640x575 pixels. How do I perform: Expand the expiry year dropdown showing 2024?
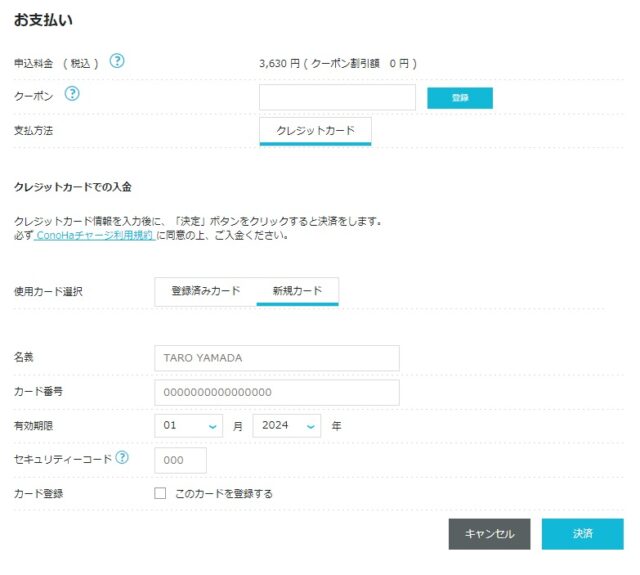287,426
